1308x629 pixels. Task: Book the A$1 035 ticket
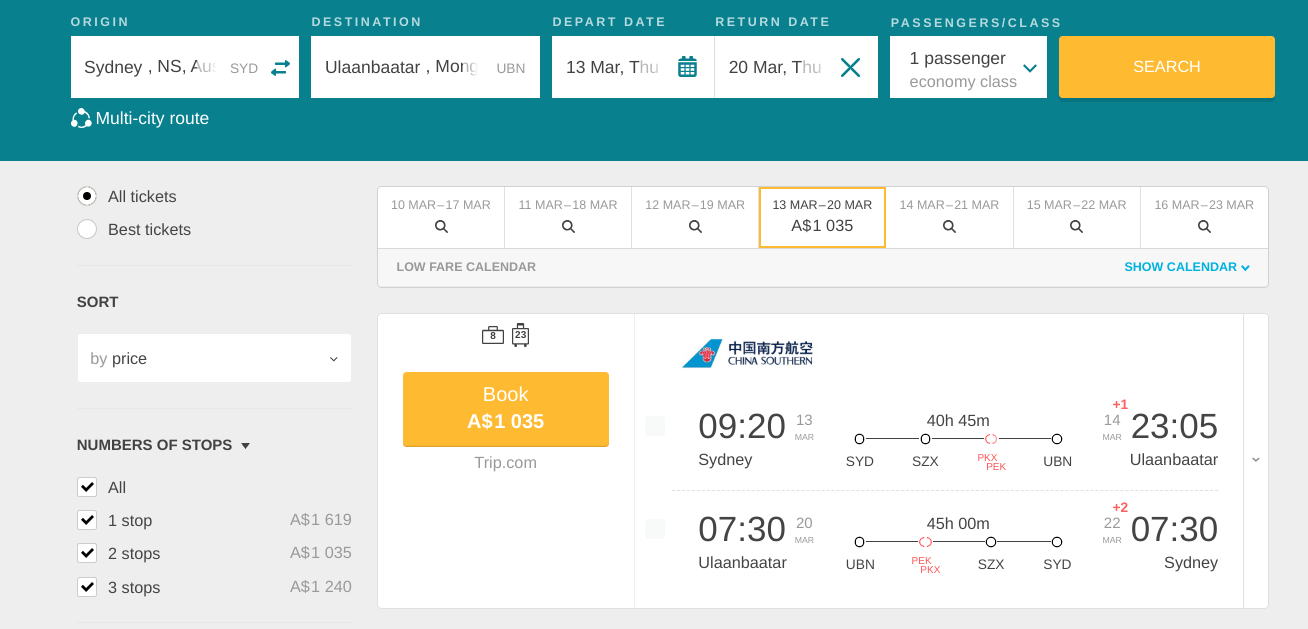506,408
